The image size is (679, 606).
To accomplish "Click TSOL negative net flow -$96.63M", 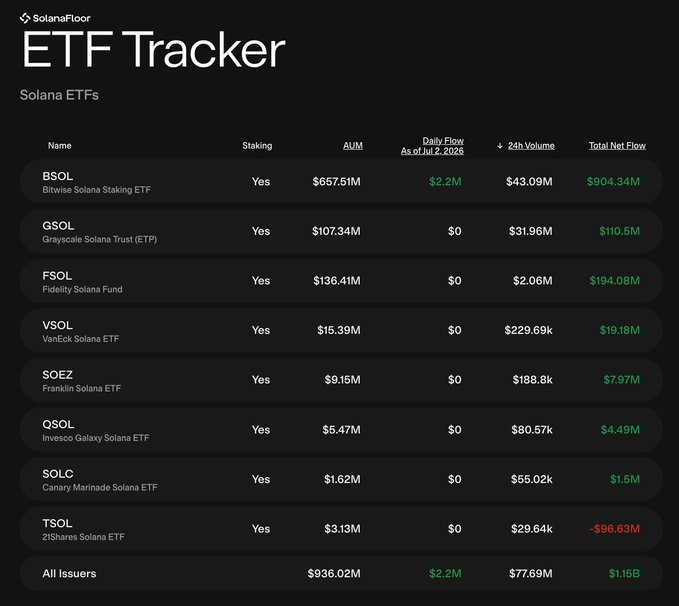I will (x=614, y=529).
